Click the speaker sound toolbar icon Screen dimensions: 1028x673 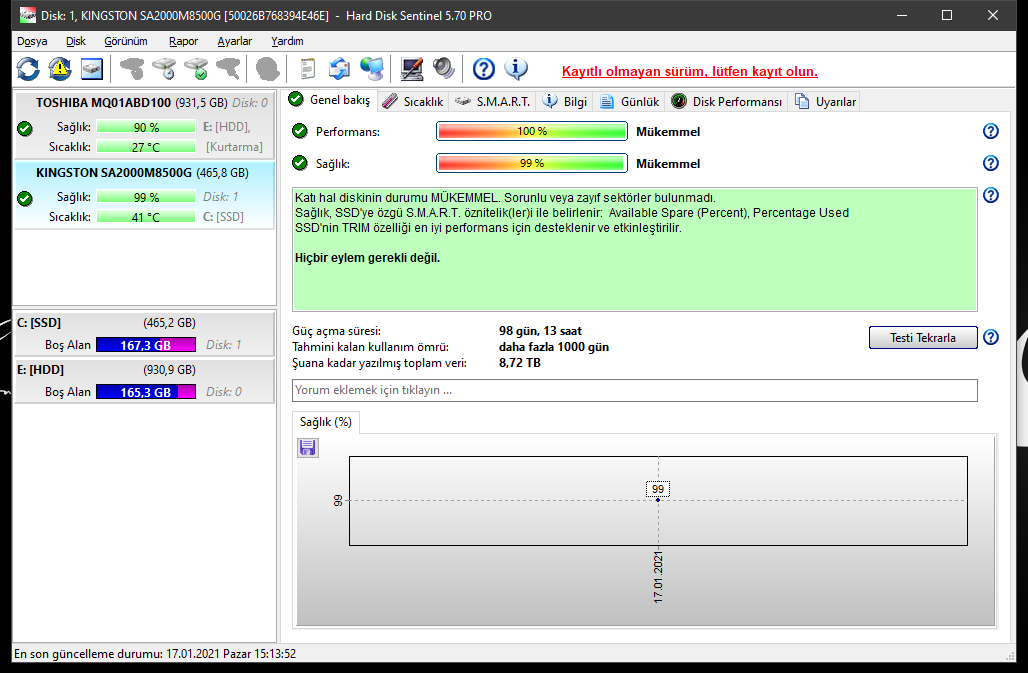(x=444, y=69)
